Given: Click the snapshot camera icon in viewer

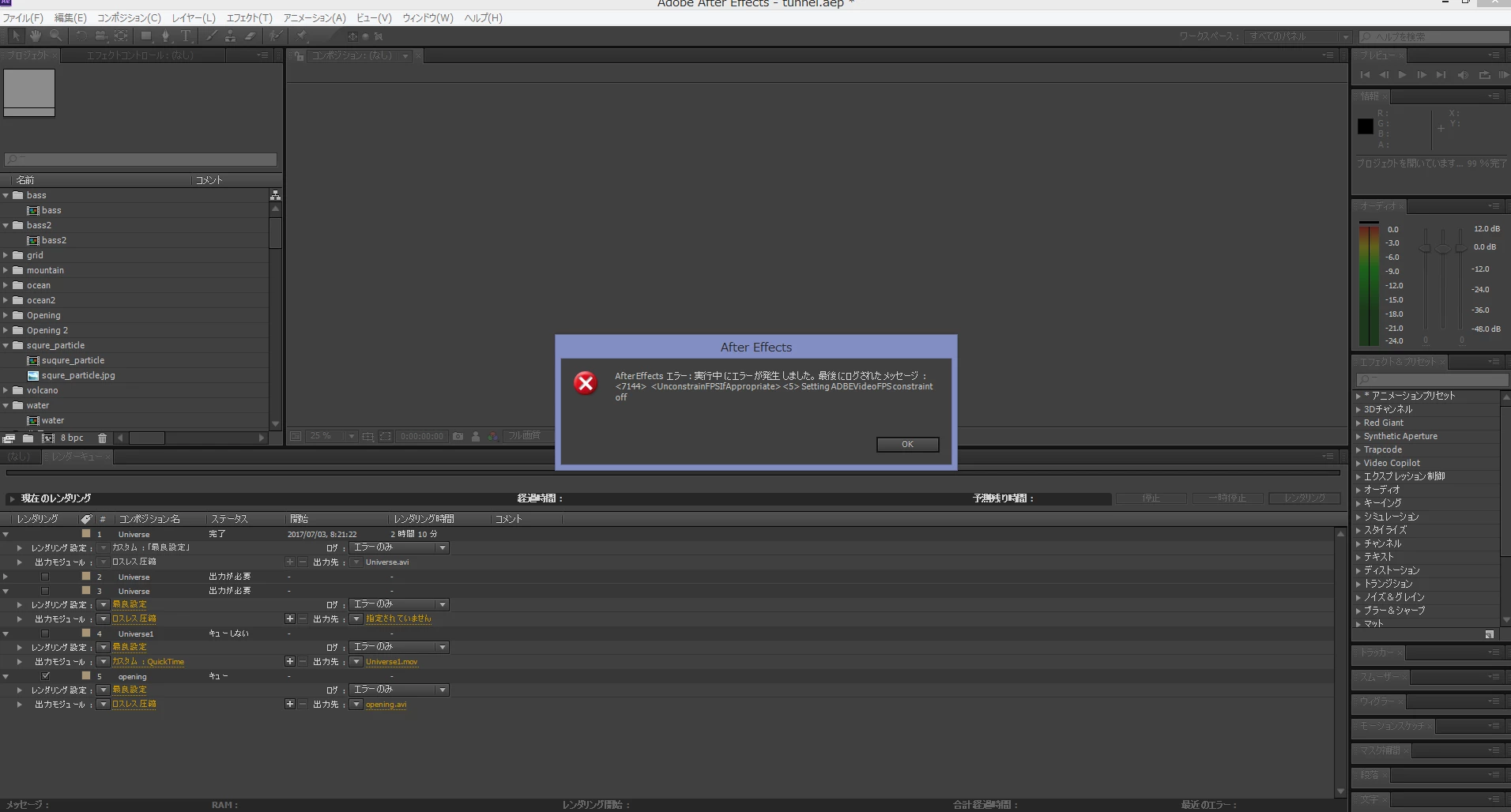Looking at the screenshot, I should coord(458,436).
